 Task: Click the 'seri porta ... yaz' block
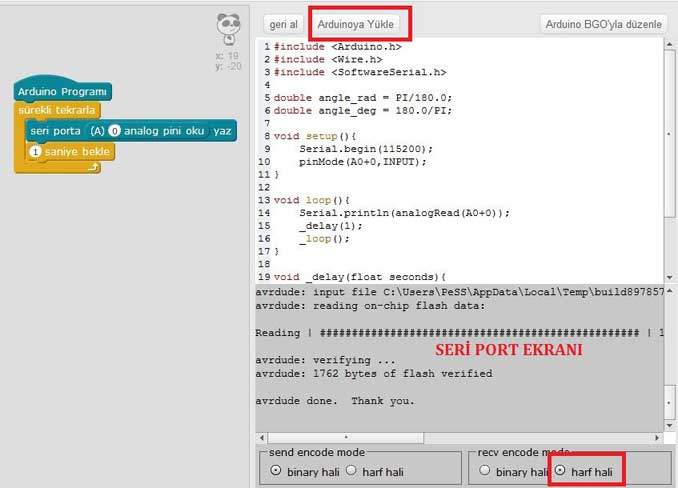point(131,131)
